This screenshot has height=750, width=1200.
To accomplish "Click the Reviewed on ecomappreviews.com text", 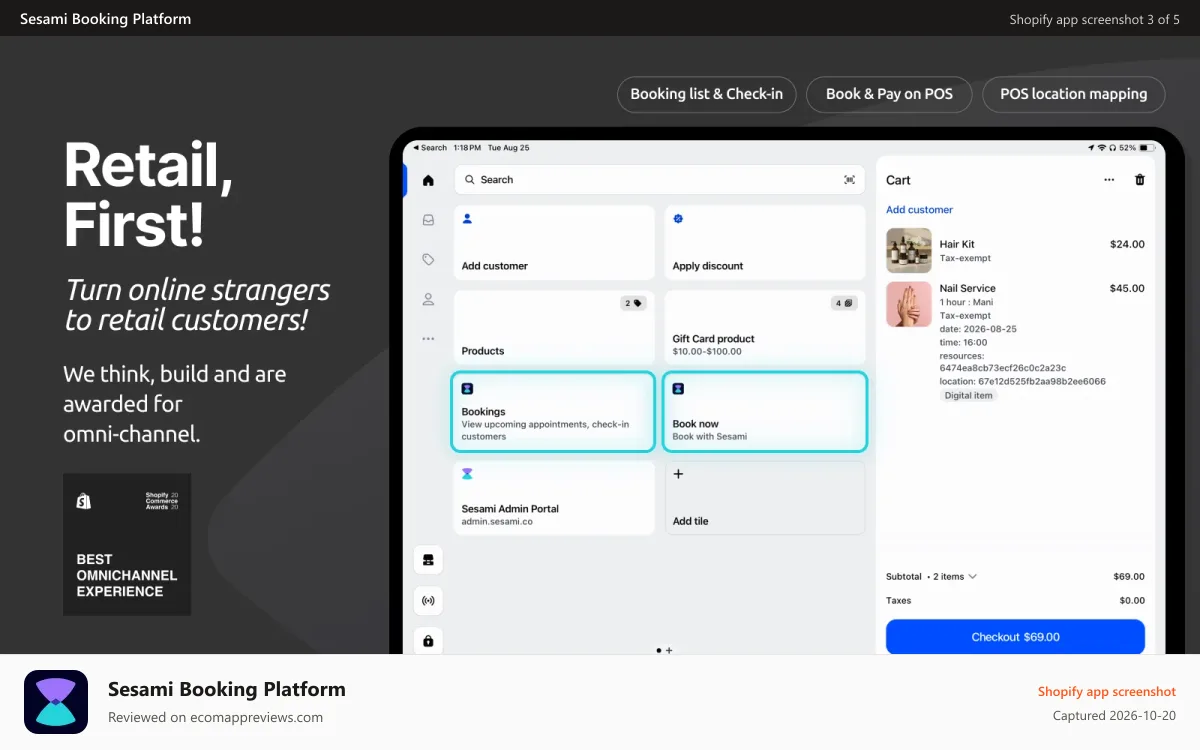I will 215,717.
